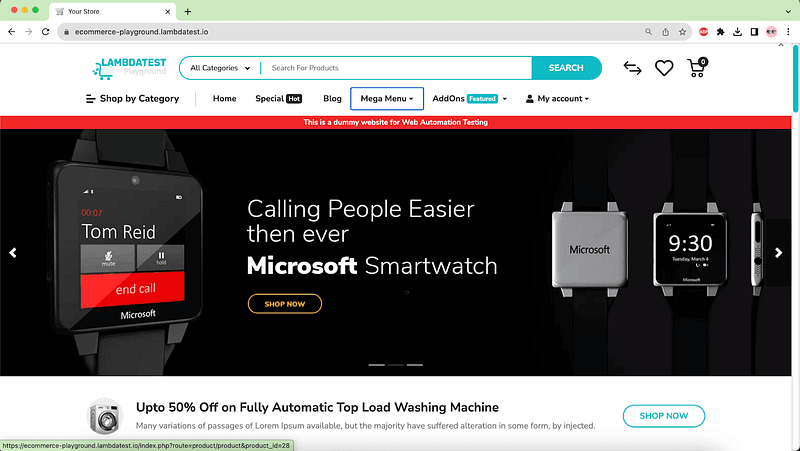Select the Your Store browser tab
The image size is (800, 451).
pyautogui.click(x=113, y=11)
